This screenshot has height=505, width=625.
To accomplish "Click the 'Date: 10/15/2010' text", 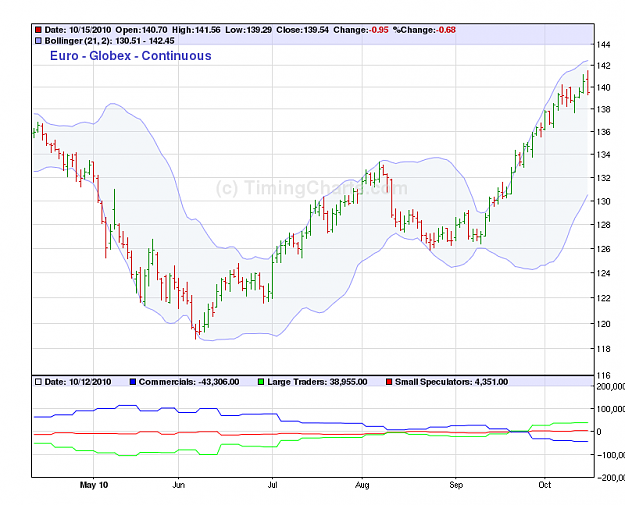I will pos(78,30).
